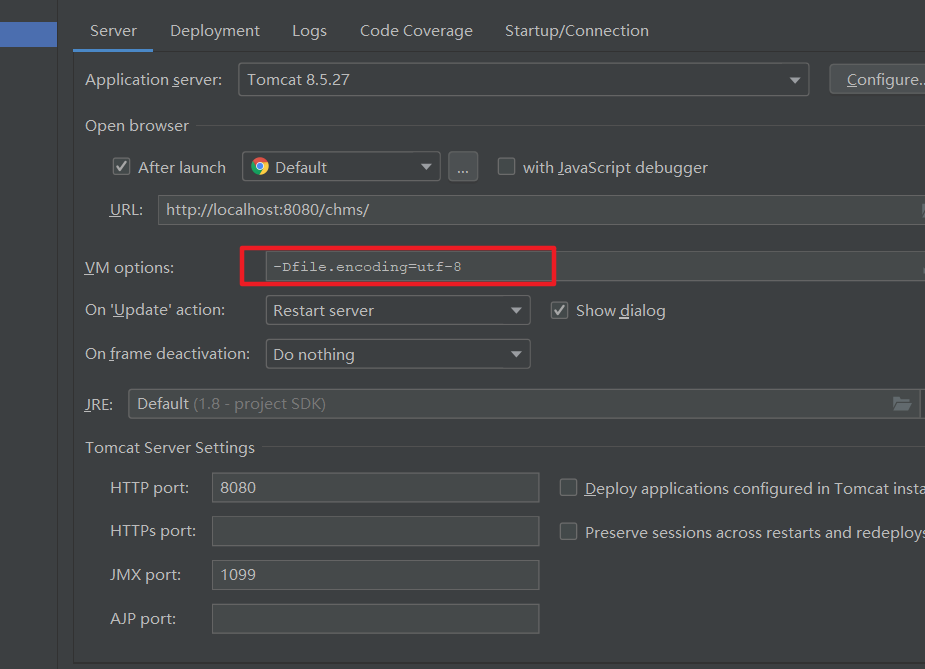This screenshot has width=925, height=669.
Task: Select the highlighted item in the left sidebar
Action: (28, 34)
